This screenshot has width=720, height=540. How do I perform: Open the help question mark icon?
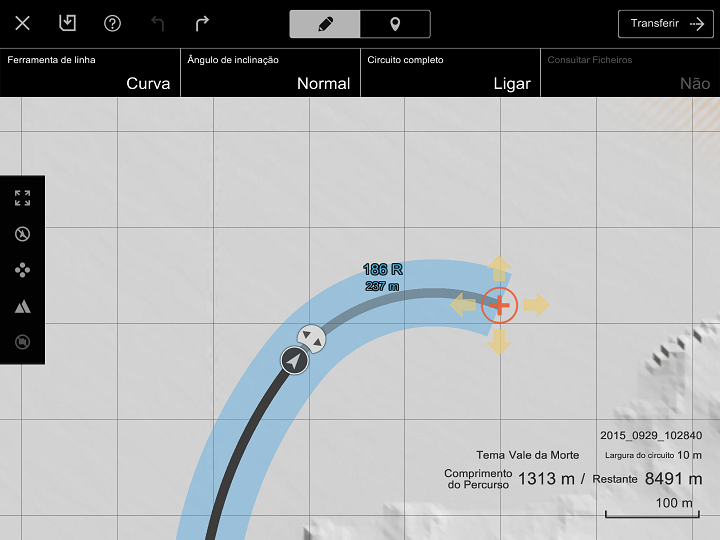coord(113,24)
